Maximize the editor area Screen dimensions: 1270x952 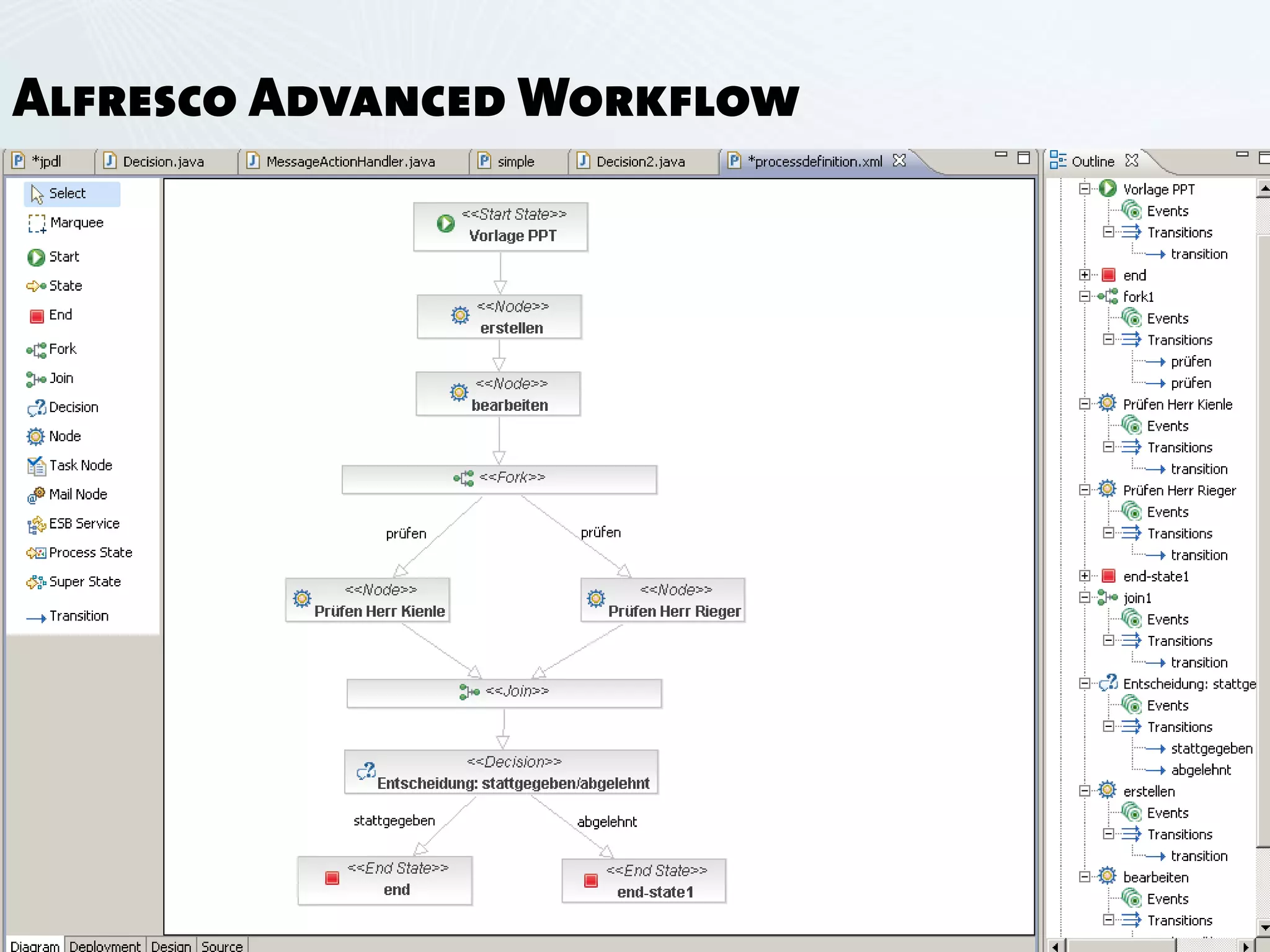pos(1024,158)
